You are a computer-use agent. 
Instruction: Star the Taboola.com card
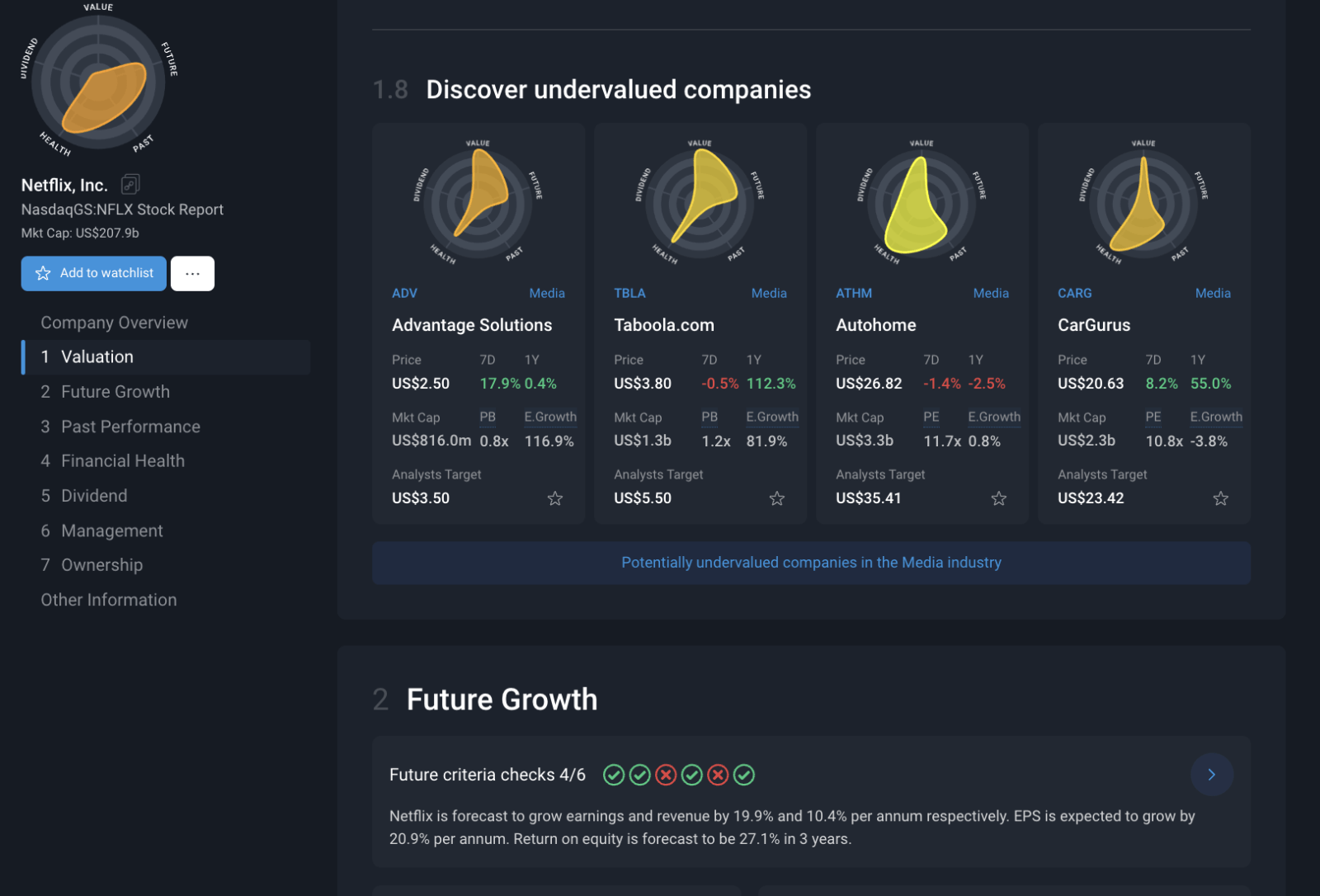click(x=777, y=498)
